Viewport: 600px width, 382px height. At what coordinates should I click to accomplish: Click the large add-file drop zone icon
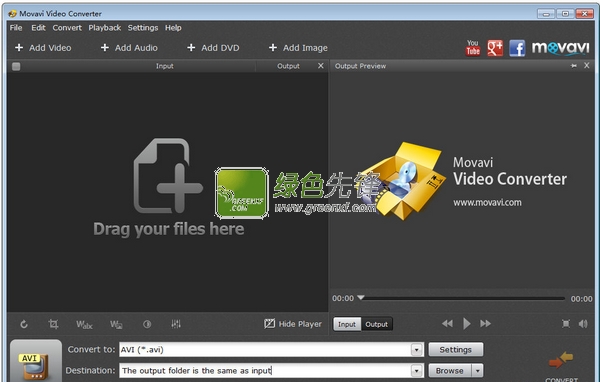(168, 176)
